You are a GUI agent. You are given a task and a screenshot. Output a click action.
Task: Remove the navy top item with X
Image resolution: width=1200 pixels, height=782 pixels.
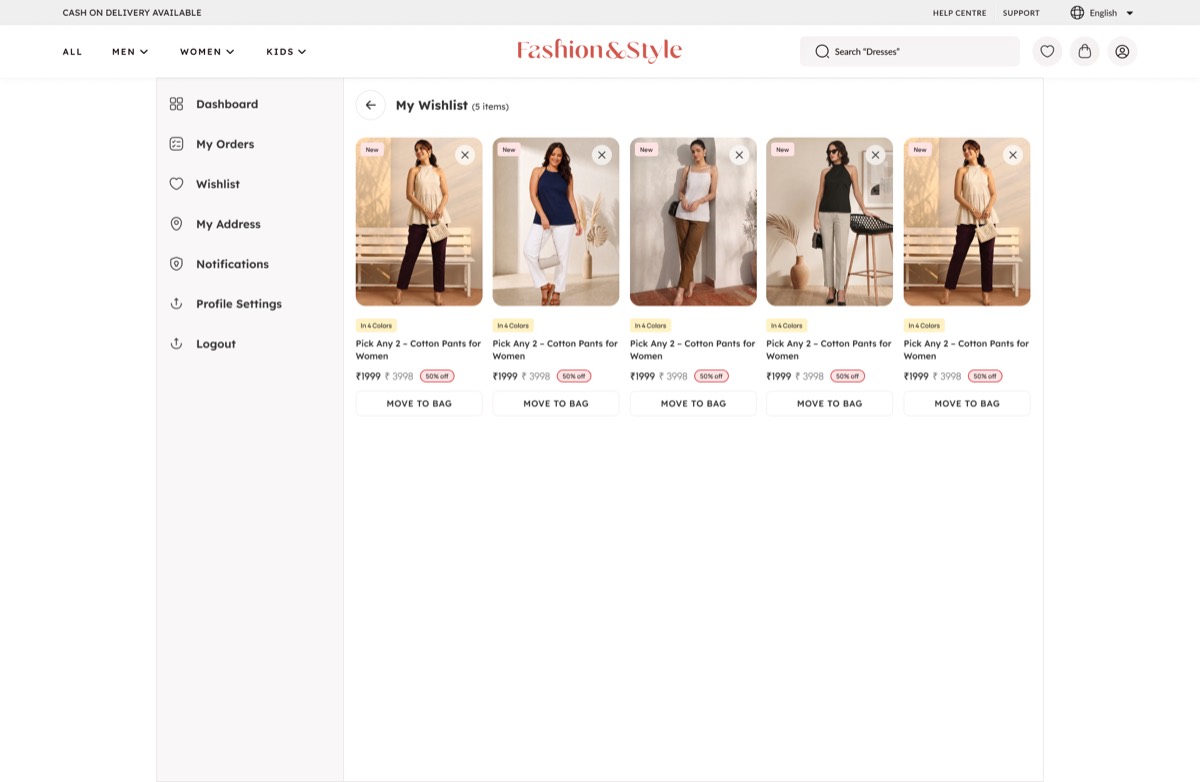coord(601,155)
